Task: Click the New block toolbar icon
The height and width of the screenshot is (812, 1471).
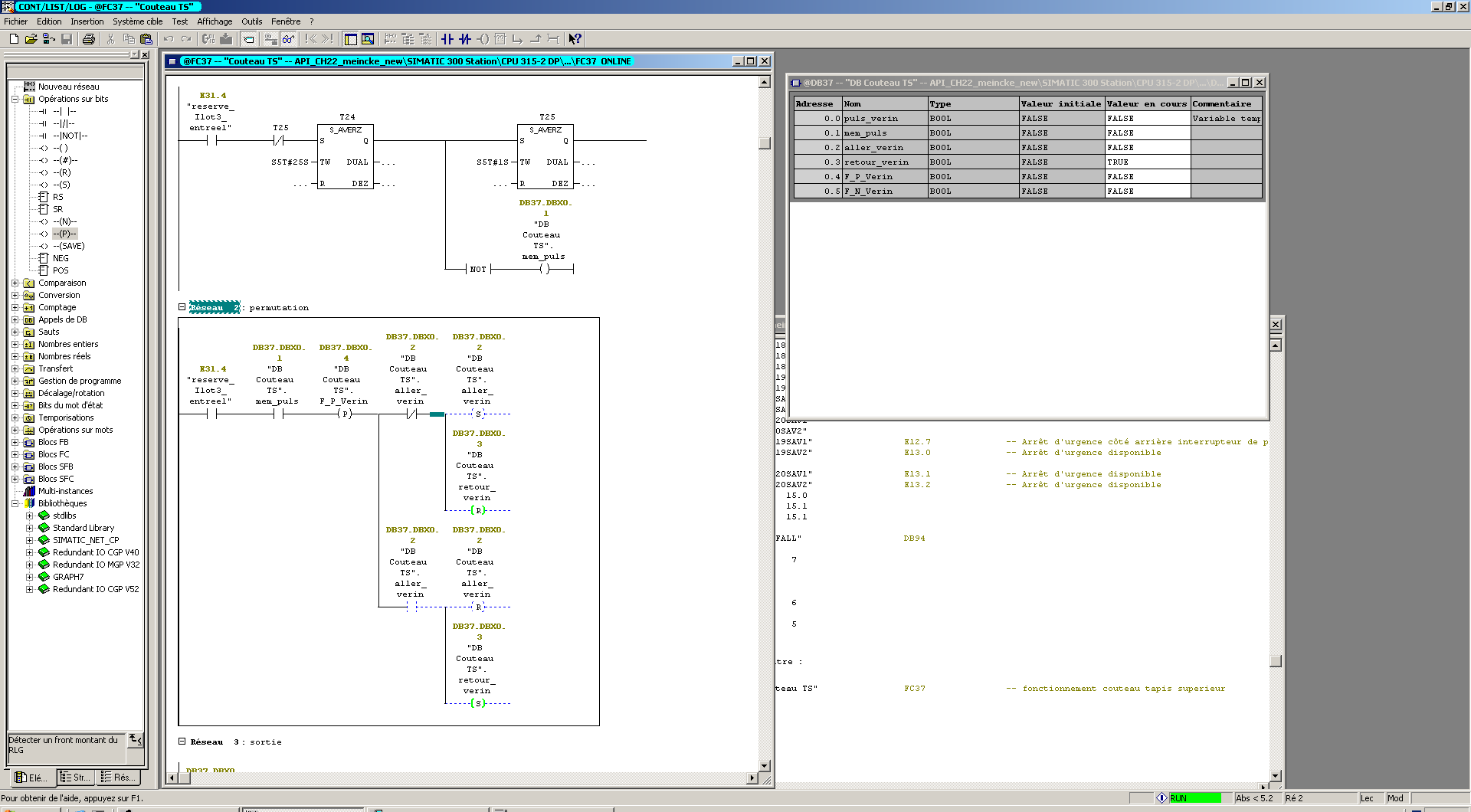Action: tap(14, 39)
